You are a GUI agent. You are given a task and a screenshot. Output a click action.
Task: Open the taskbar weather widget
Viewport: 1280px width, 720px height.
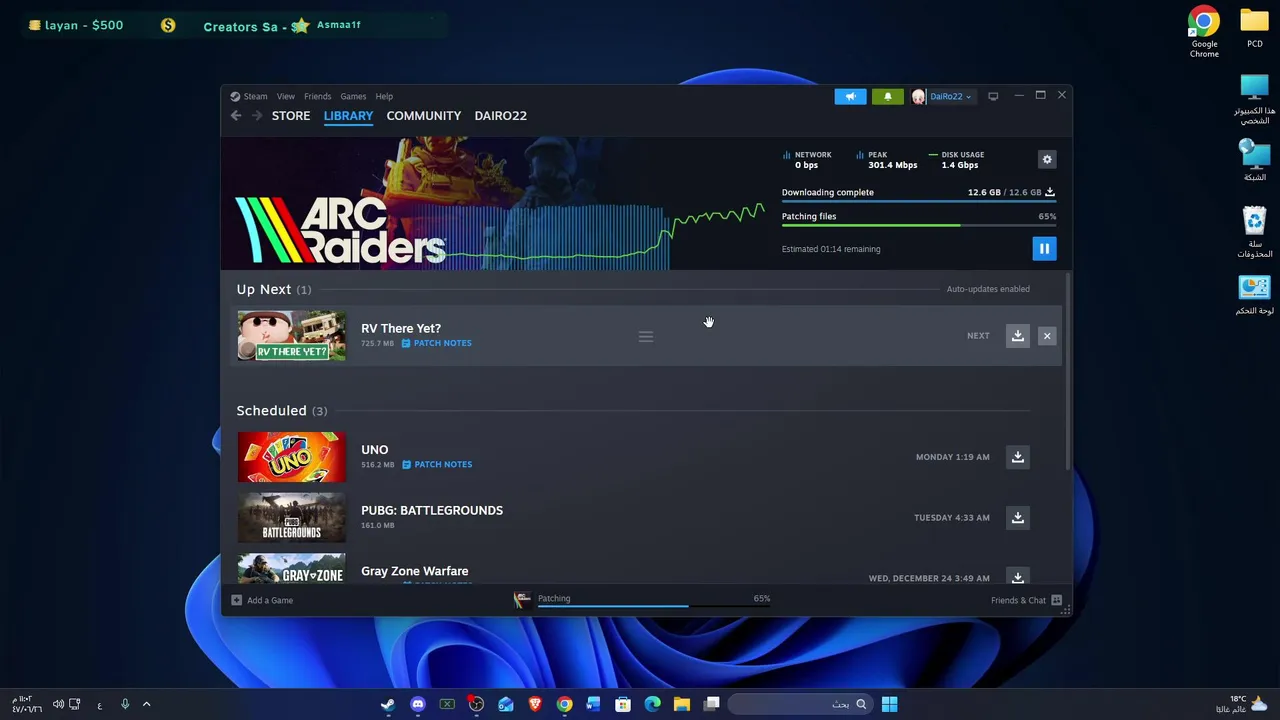pyautogui.click(x=1243, y=704)
